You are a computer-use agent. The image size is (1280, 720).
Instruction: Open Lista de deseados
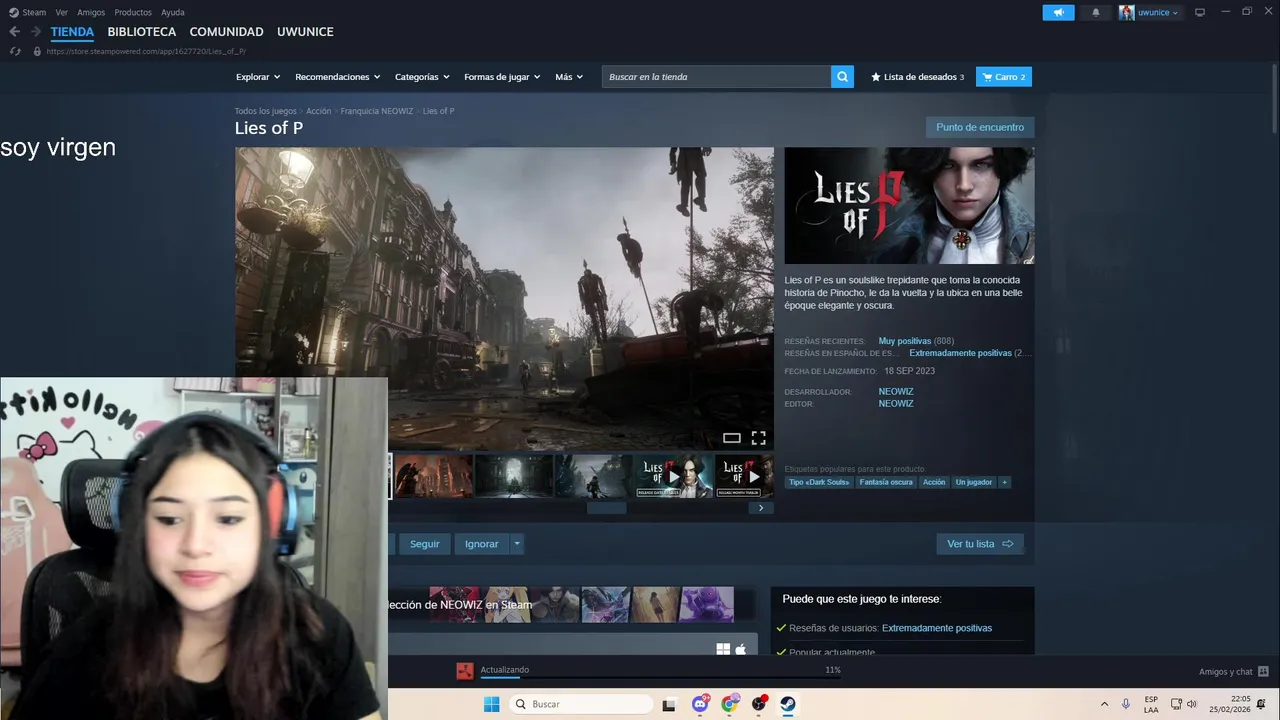[918, 77]
